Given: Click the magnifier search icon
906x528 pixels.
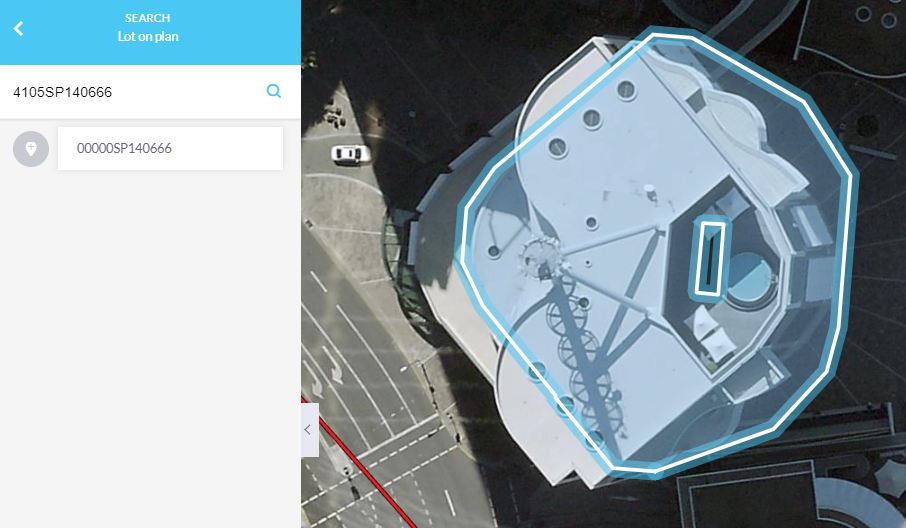Looking at the screenshot, I should point(274,91).
